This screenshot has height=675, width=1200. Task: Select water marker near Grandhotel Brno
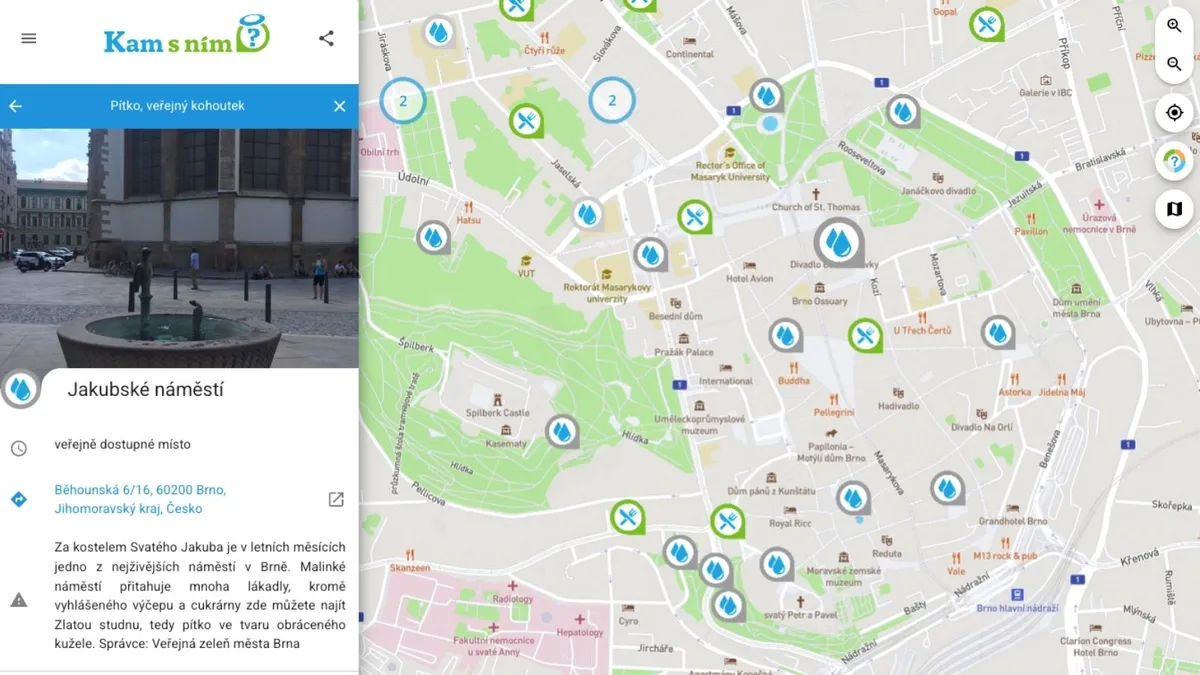(947, 488)
